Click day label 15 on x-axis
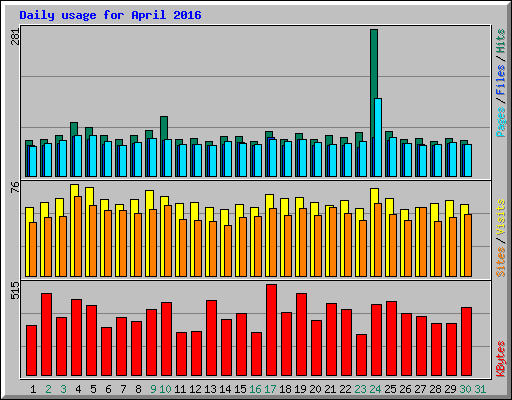 (240, 389)
